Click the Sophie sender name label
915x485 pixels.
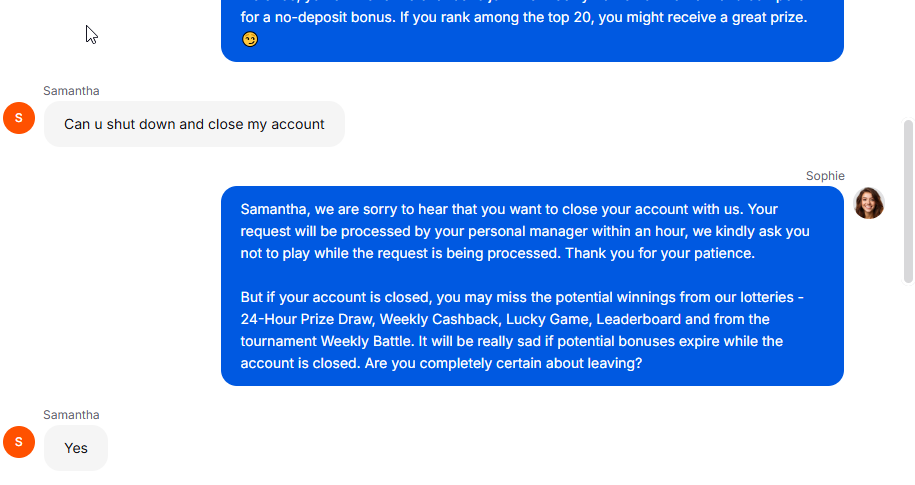[825, 176]
